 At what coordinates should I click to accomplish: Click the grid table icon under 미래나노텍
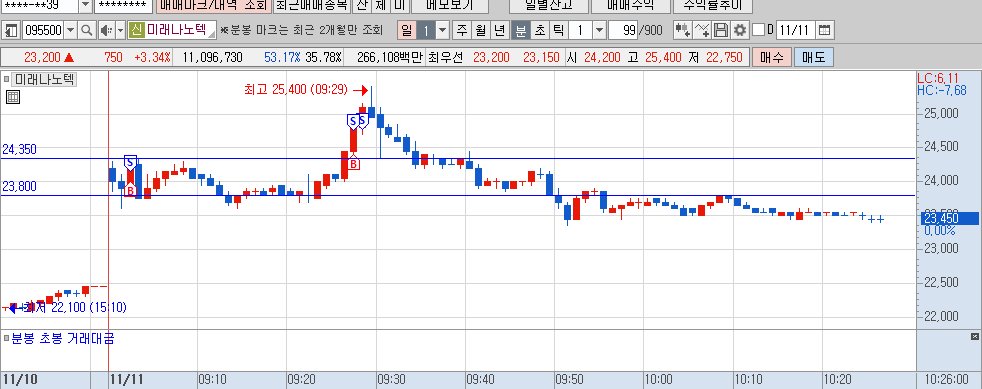click(x=12, y=96)
